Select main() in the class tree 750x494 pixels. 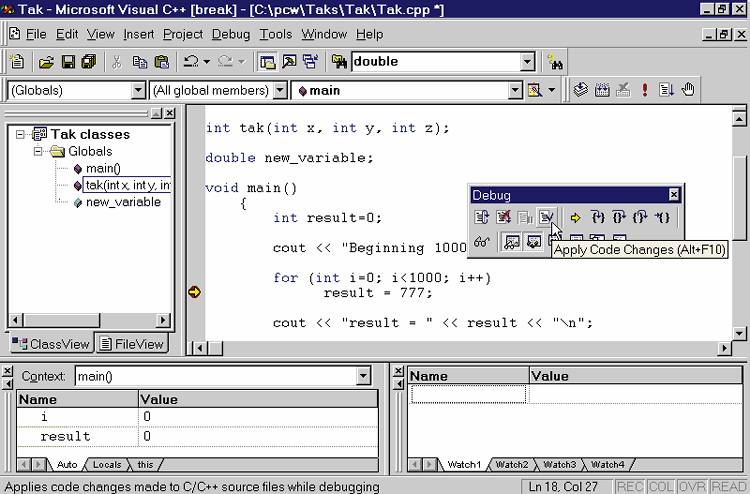click(103, 168)
